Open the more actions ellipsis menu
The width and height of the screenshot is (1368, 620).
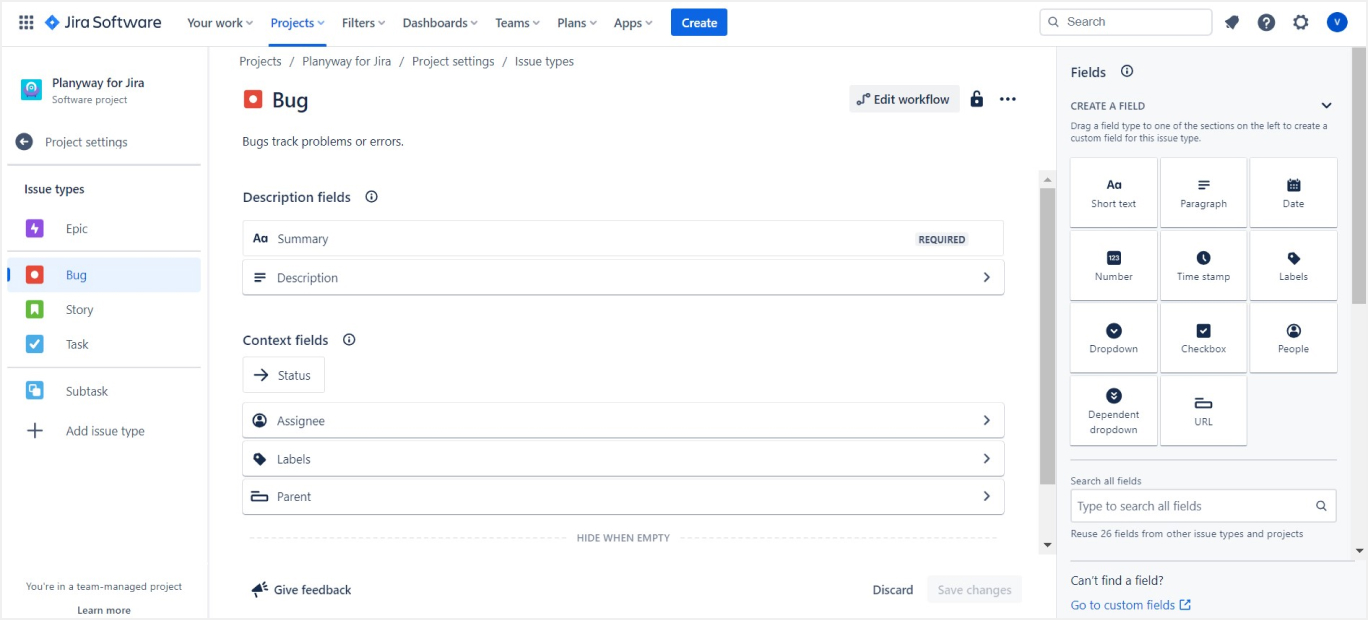1008,99
